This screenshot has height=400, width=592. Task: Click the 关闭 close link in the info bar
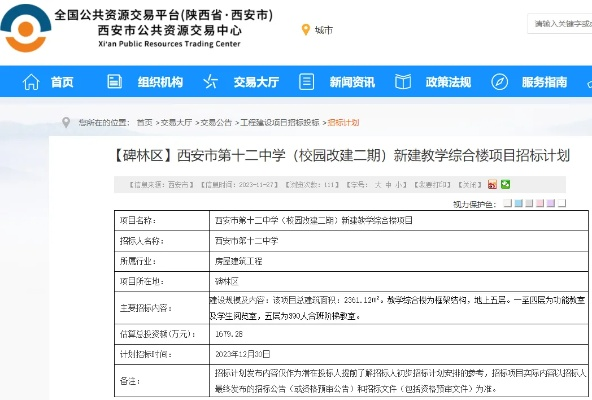[x=470, y=185]
